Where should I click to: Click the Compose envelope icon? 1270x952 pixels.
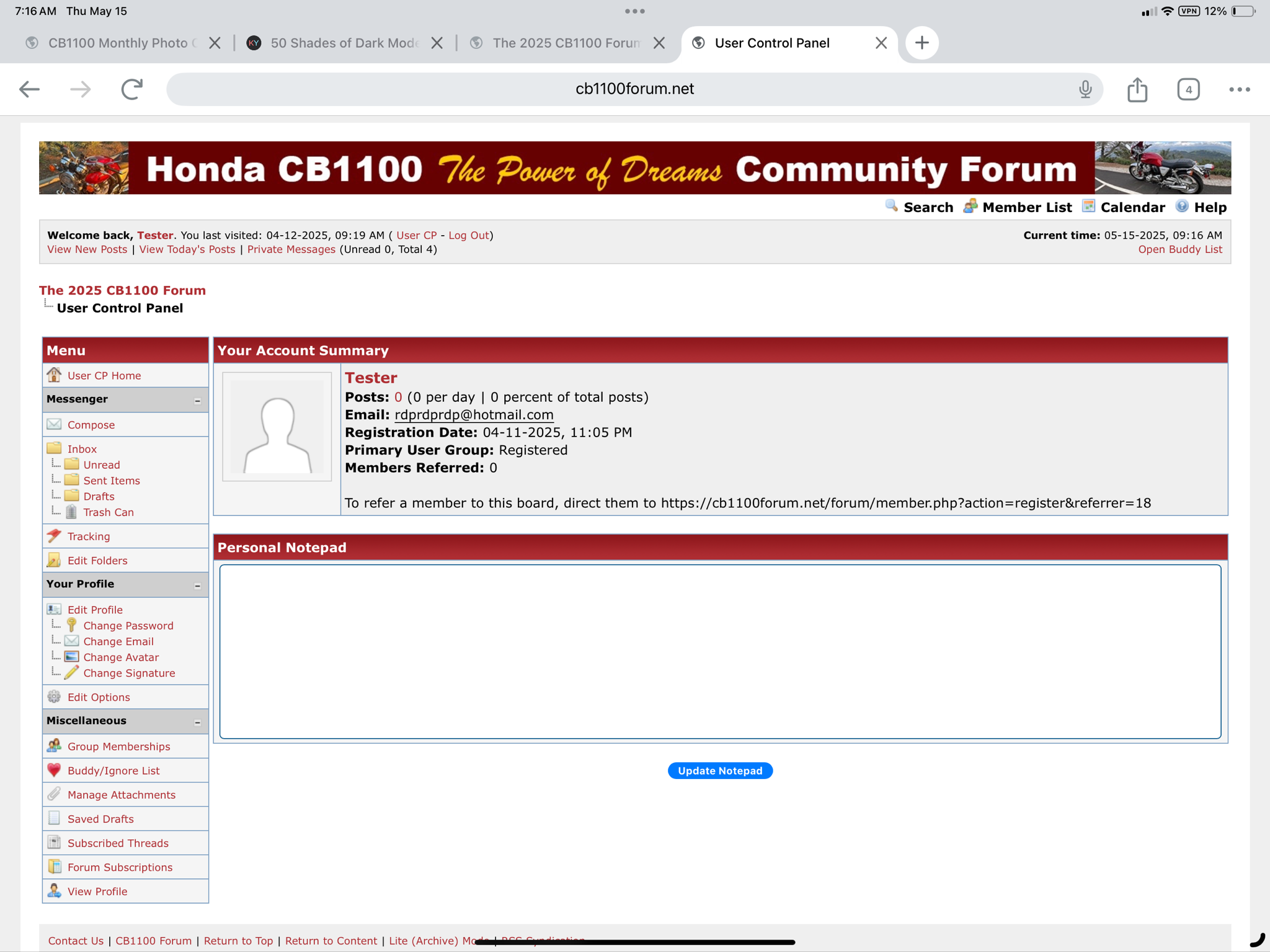(55, 424)
